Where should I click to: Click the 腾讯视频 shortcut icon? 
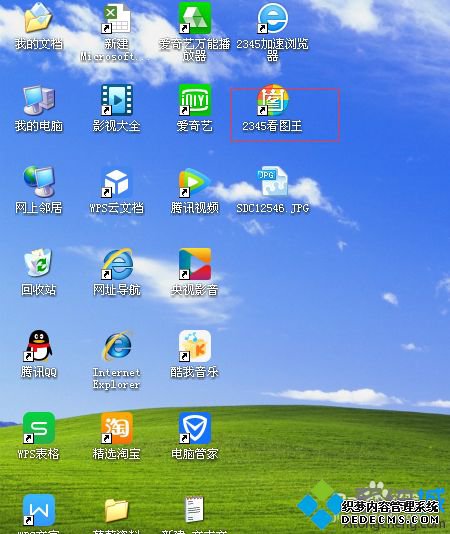[x=195, y=182]
